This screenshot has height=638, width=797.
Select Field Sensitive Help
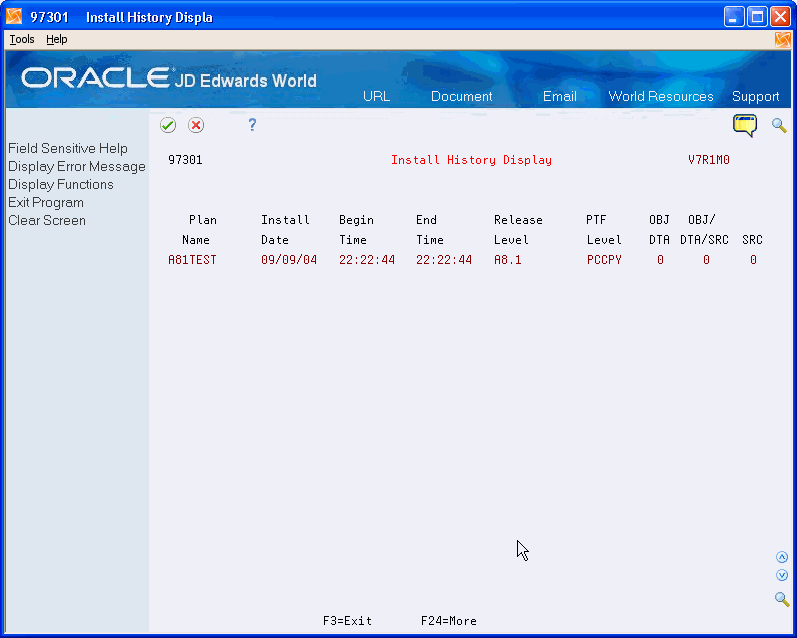(x=68, y=148)
